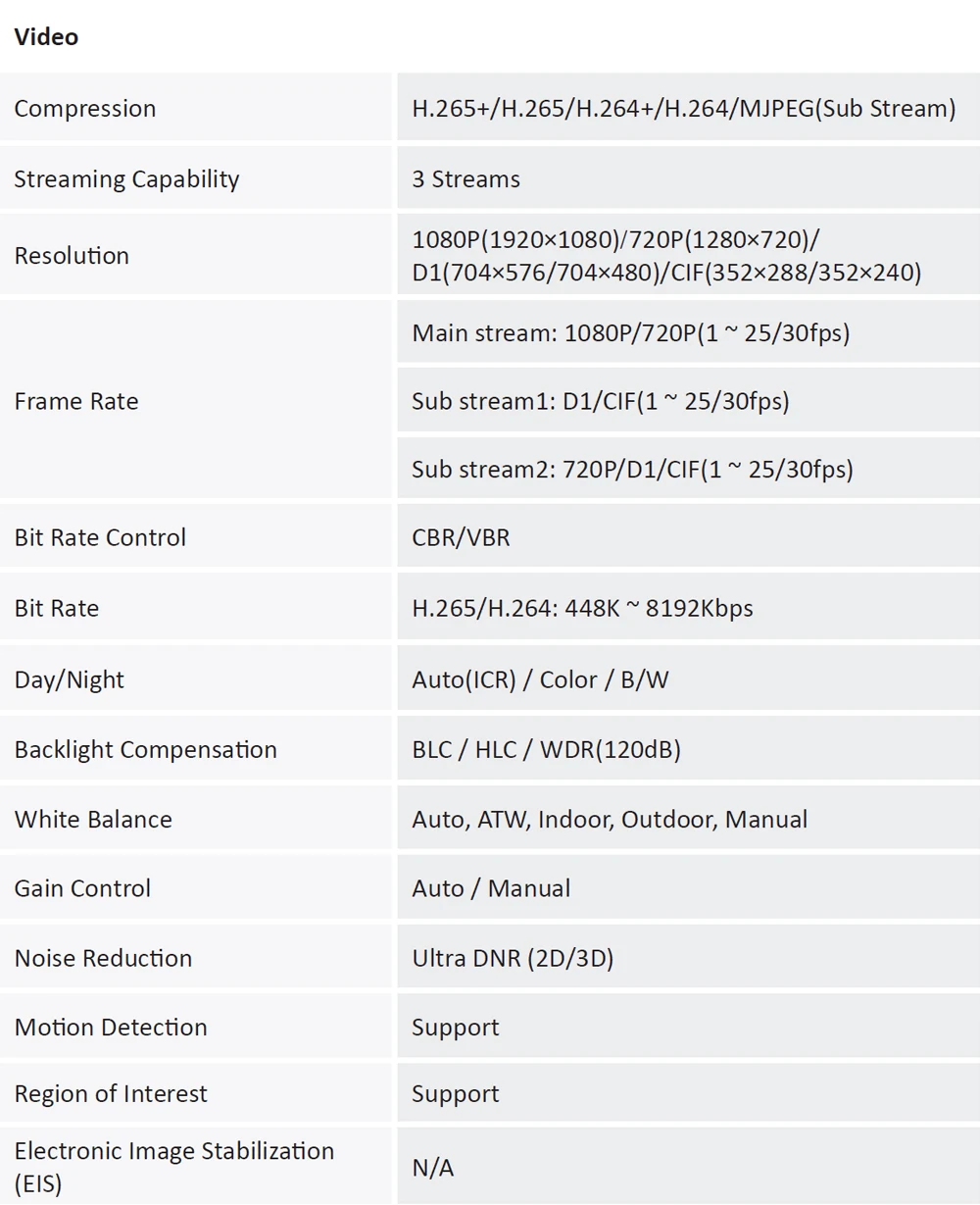Viewport: 980px width, 1205px height.
Task: Click the Sub stream2 frame rate cell
Action: 632,470
